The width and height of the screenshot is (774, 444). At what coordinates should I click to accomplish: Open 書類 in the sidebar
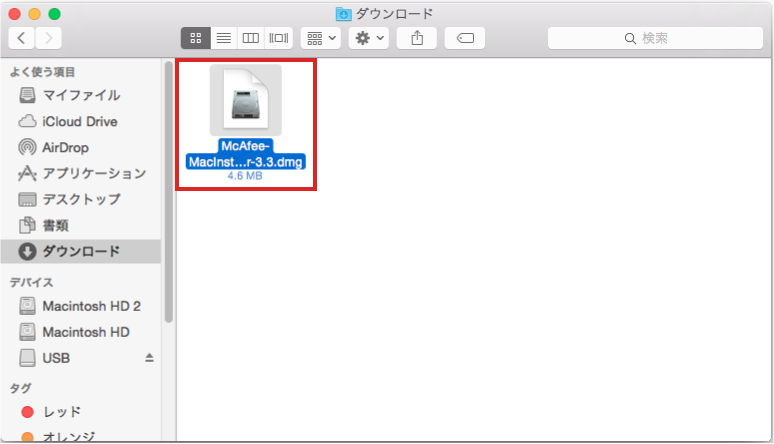click(x=80, y=225)
